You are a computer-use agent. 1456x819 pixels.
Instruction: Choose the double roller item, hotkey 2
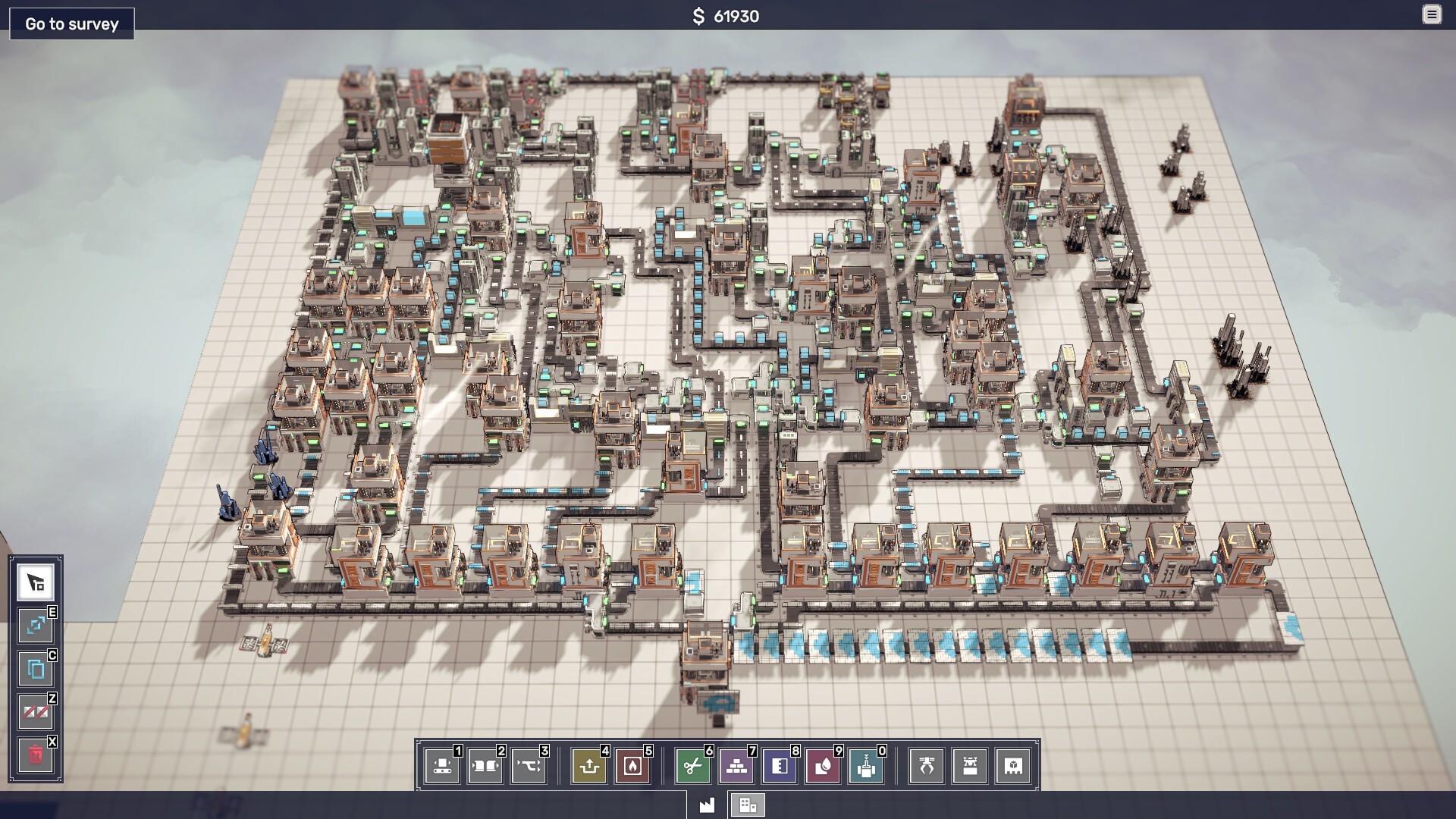coord(485,766)
